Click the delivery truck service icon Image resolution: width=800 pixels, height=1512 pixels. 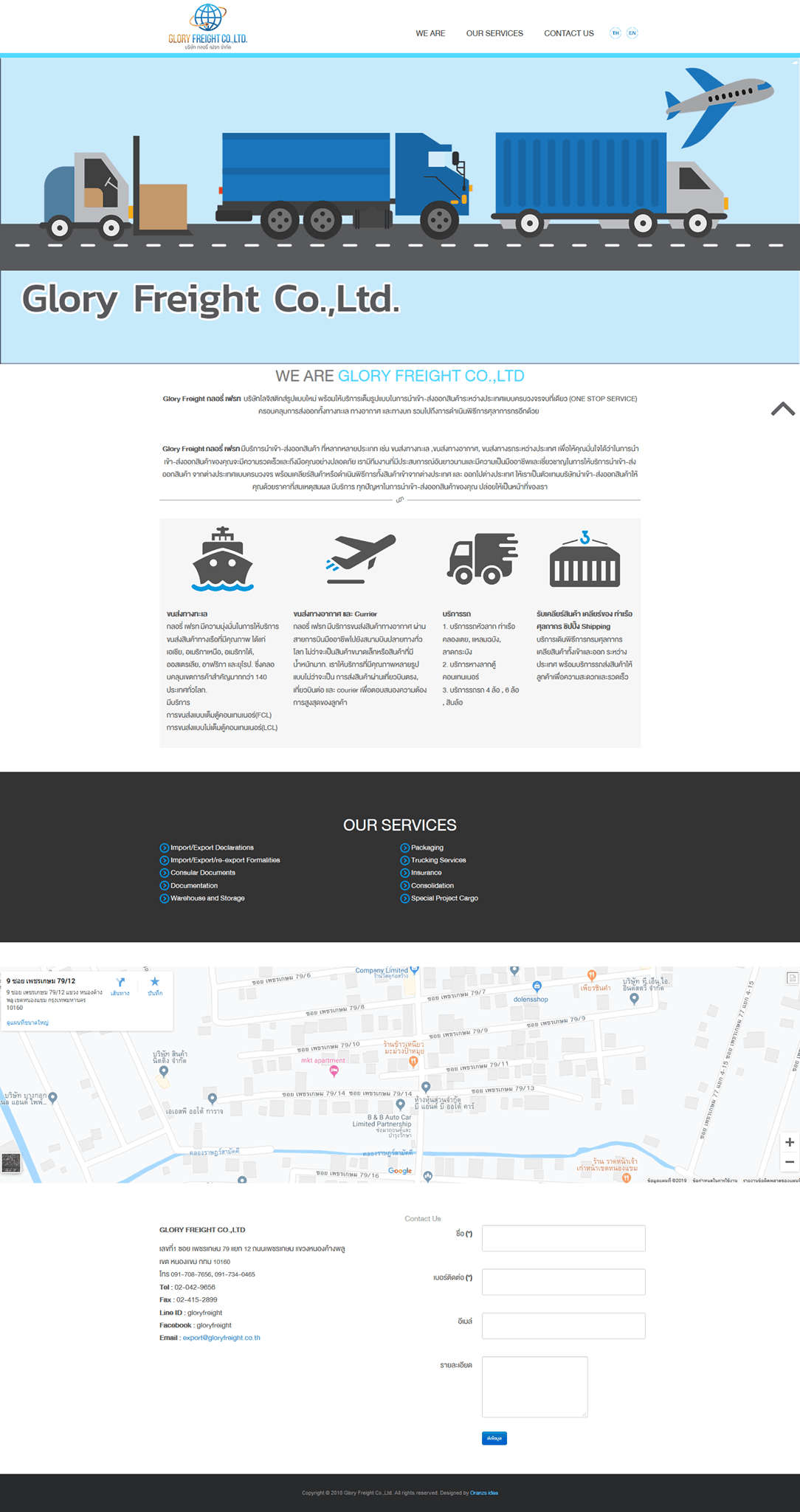483,558
